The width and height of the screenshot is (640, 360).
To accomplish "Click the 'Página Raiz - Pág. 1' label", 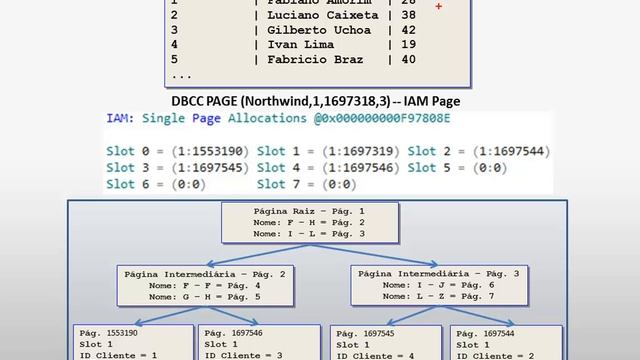I will [x=309, y=211].
